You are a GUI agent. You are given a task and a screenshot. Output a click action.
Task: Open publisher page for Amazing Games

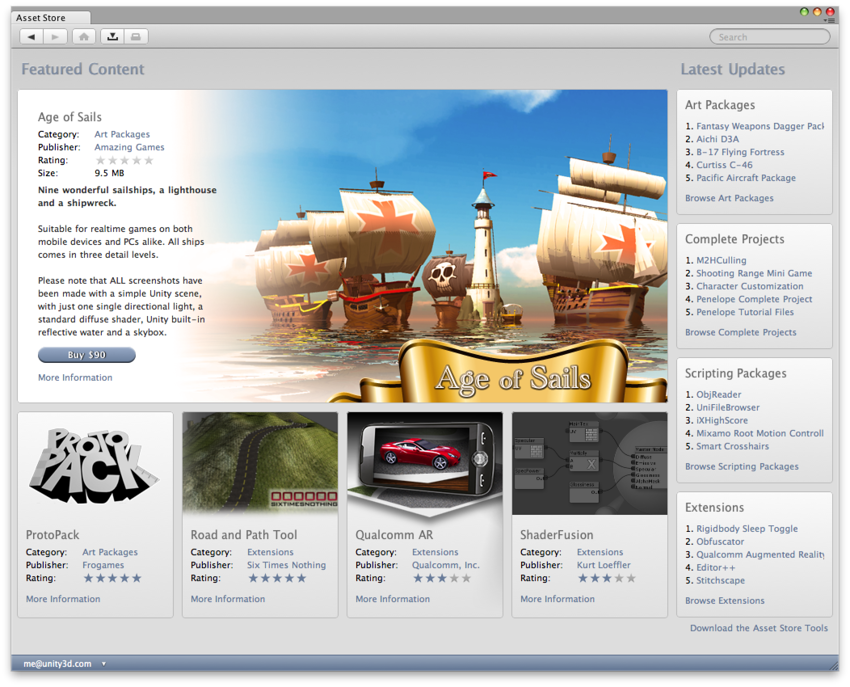(129, 147)
